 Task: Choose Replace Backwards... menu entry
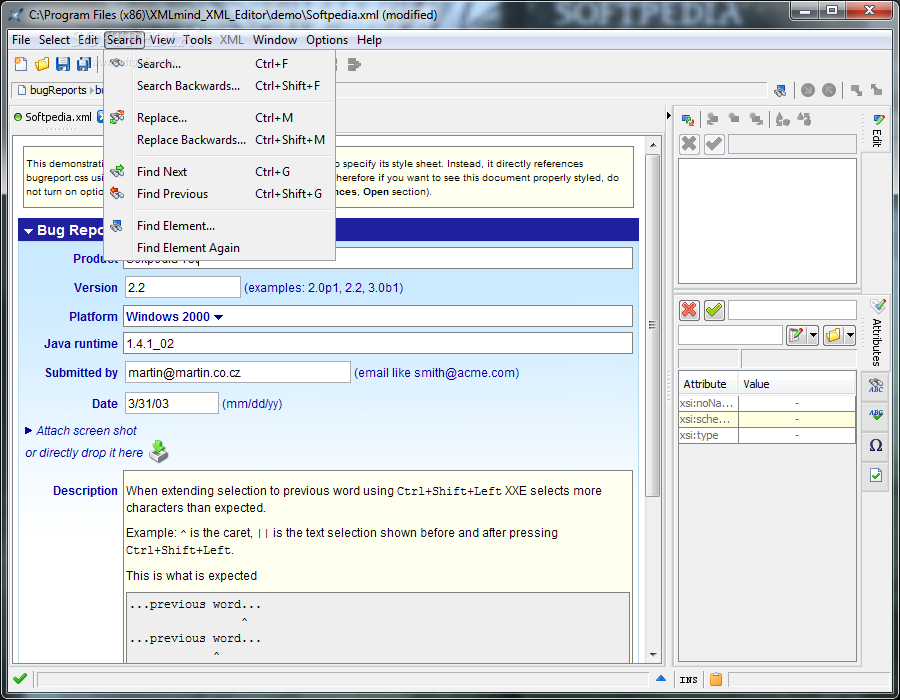point(220,140)
